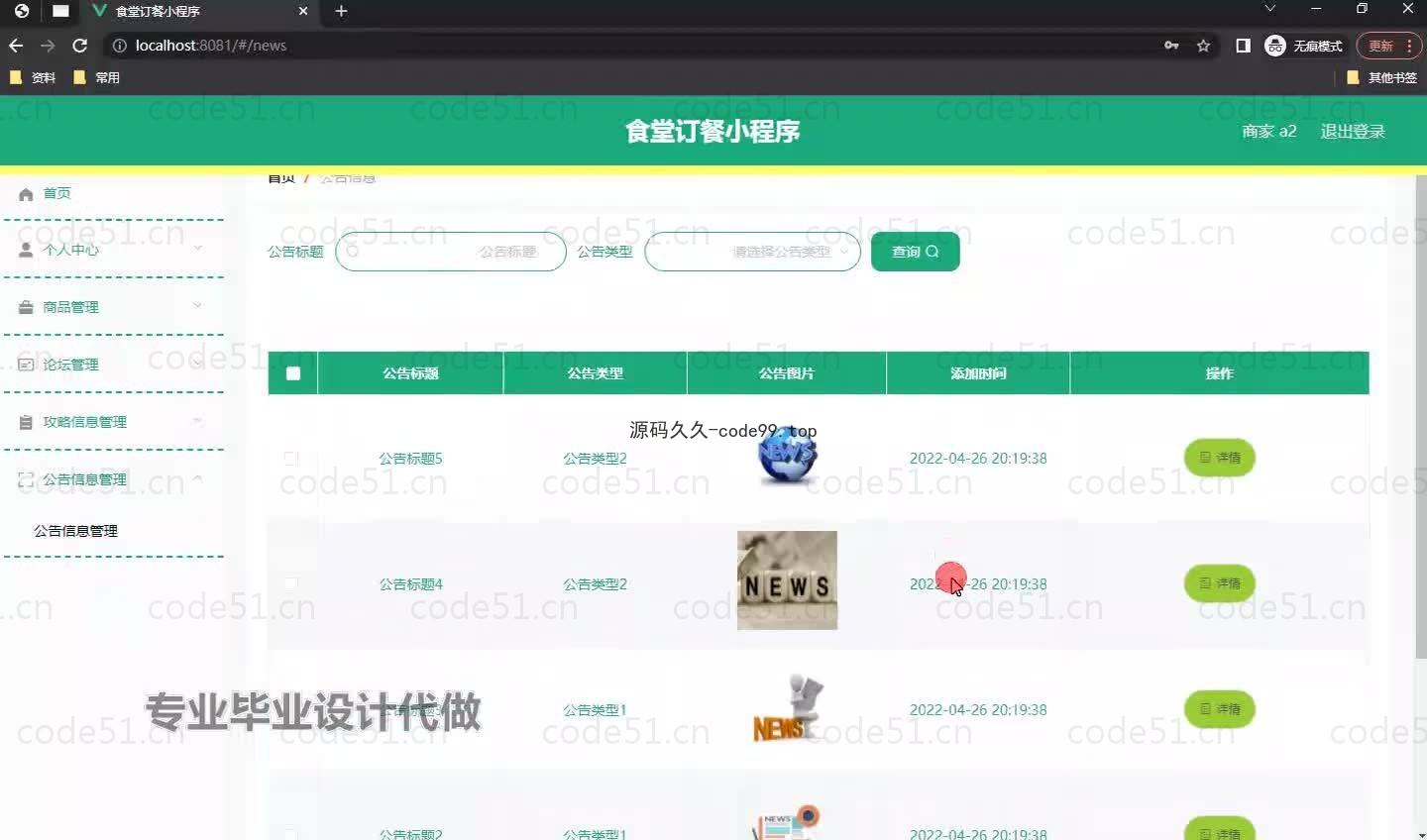The width and height of the screenshot is (1427, 840).
Task: Open the 请选择公告类型 dropdown
Action: point(752,252)
